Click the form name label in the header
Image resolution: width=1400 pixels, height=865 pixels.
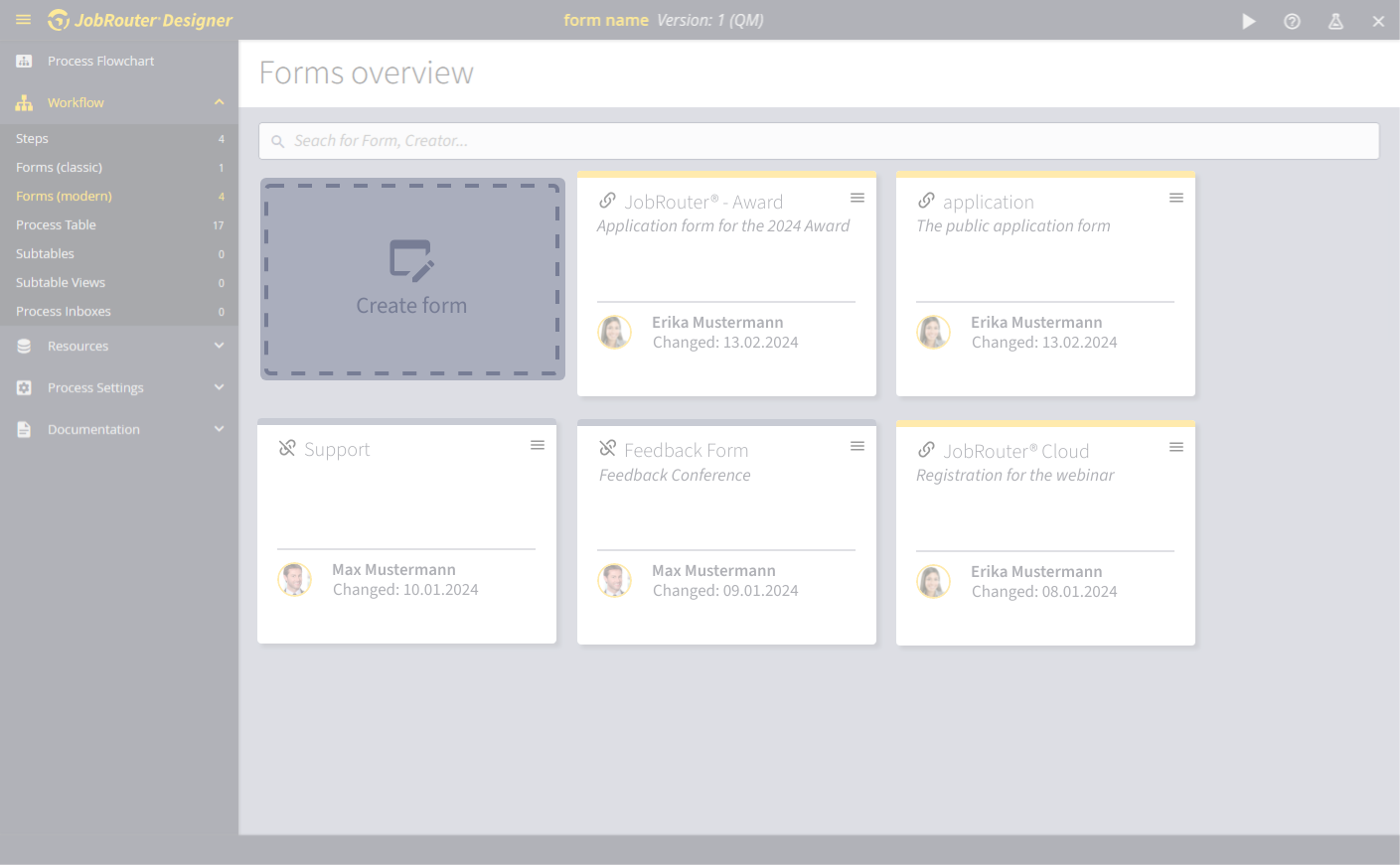[x=606, y=20]
